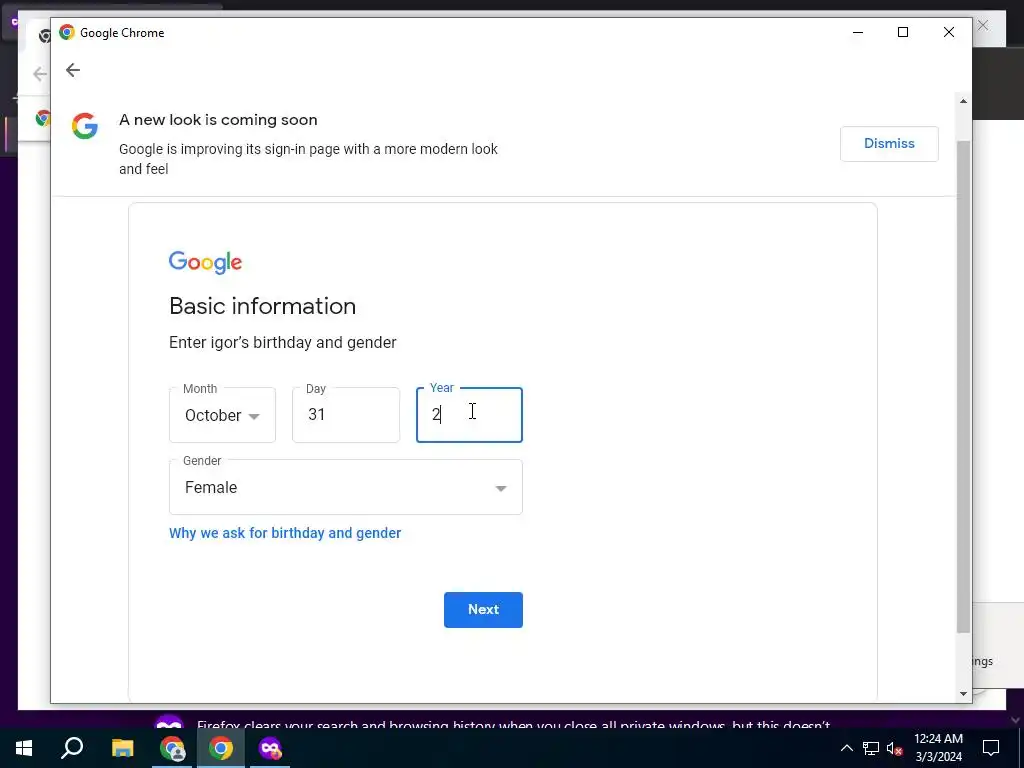Go back using the arrow in Chrome window
The width and height of the screenshot is (1024, 768).
point(72,71)
